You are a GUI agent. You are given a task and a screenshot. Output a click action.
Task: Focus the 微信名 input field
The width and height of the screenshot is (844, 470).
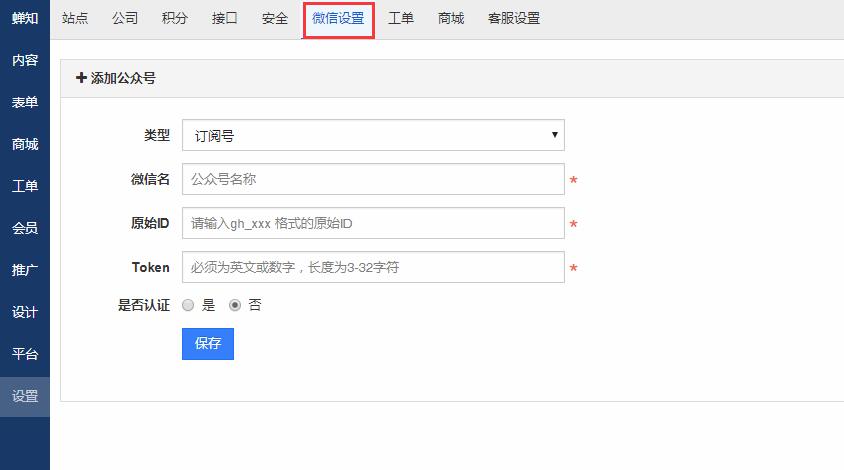pyautogui.click(x=373, y=179)
